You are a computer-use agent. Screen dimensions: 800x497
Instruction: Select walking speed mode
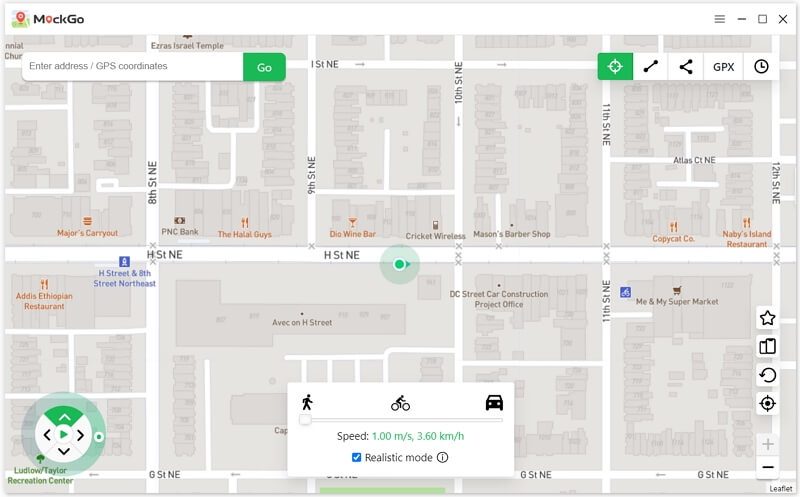tap(306, 402)
